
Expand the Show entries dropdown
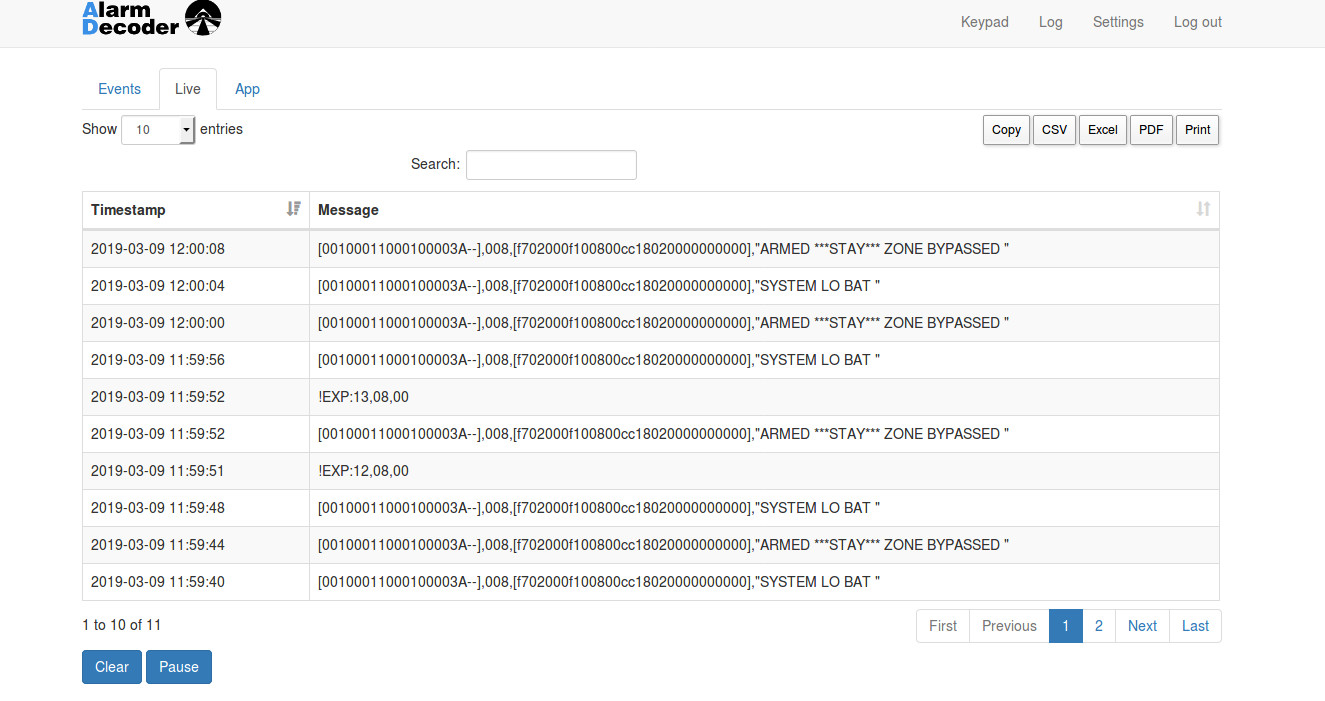tap(158, 130)
